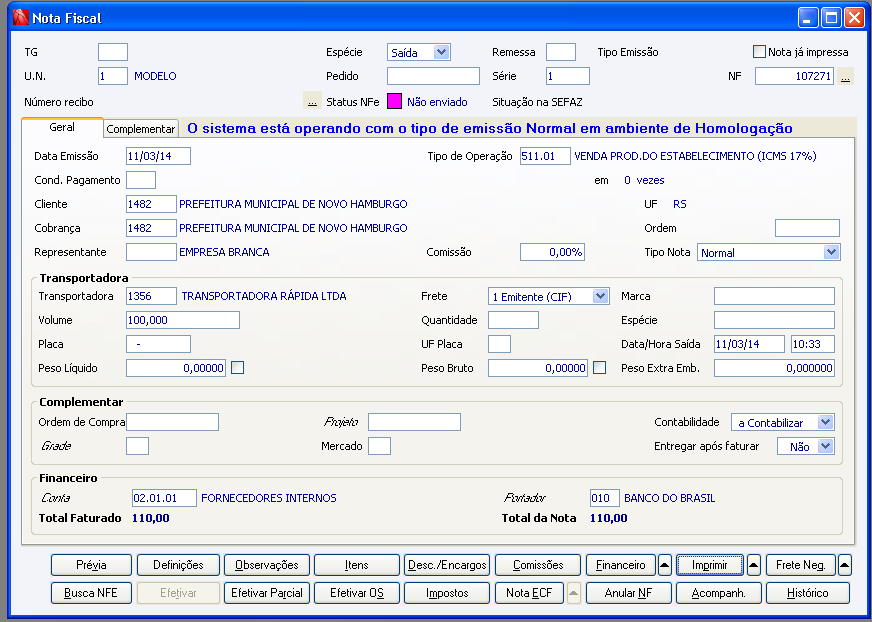Click the Cond. Pagamento input field

point(141,180)
